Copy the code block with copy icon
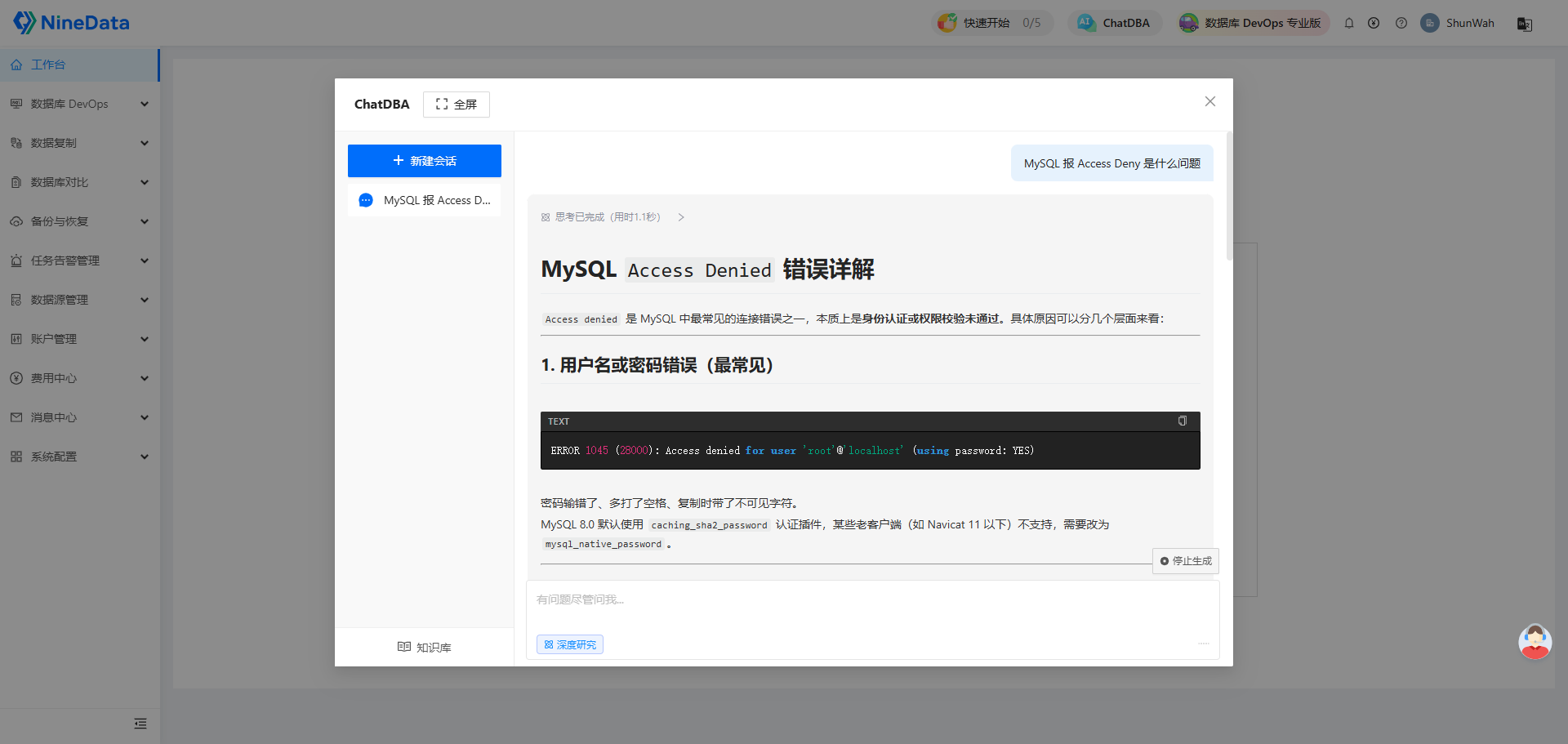This screenshot has width=1568, height=744. (x=1182, y=421)
